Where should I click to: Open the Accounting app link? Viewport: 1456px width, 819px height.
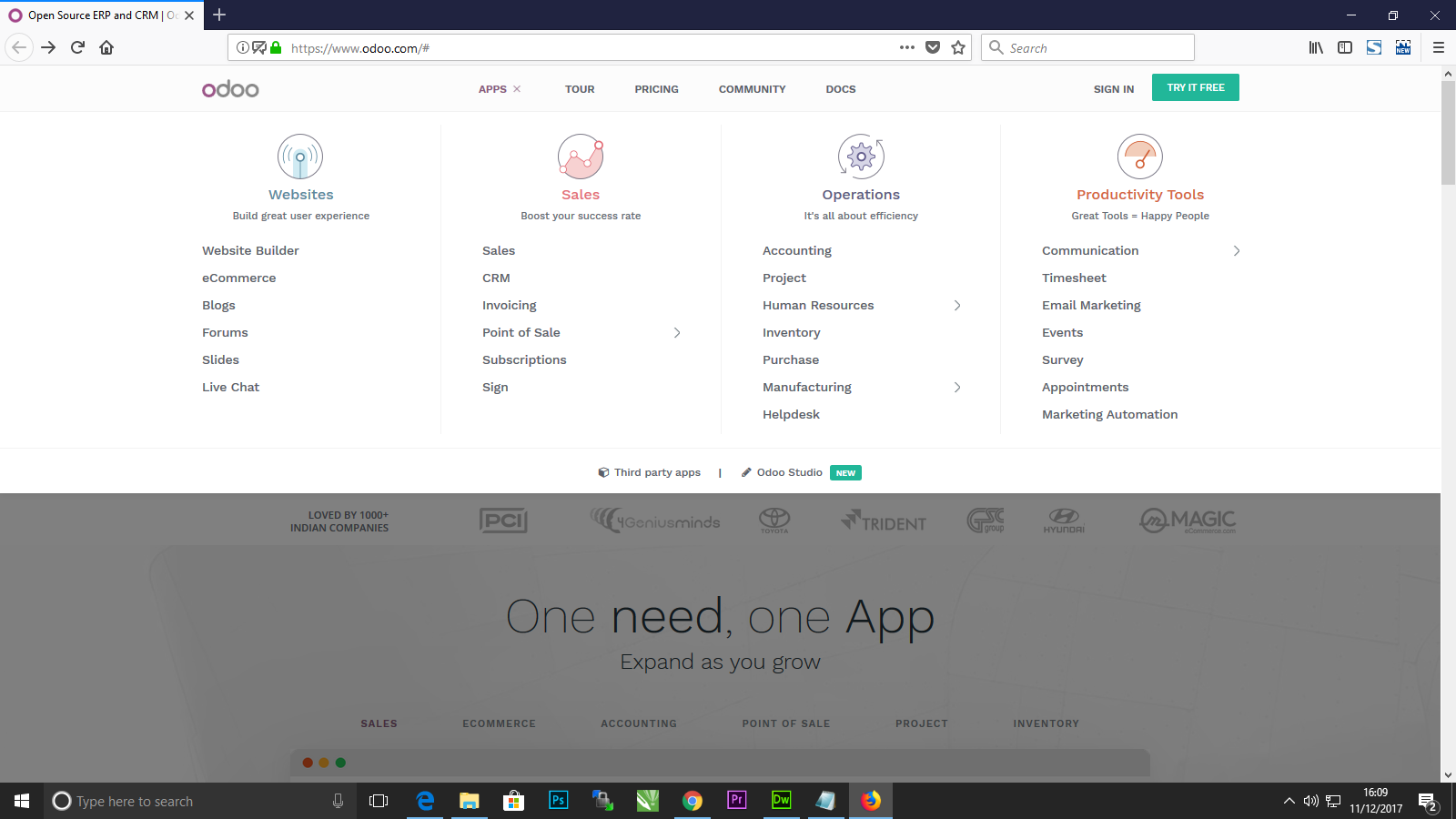point(797,251)
